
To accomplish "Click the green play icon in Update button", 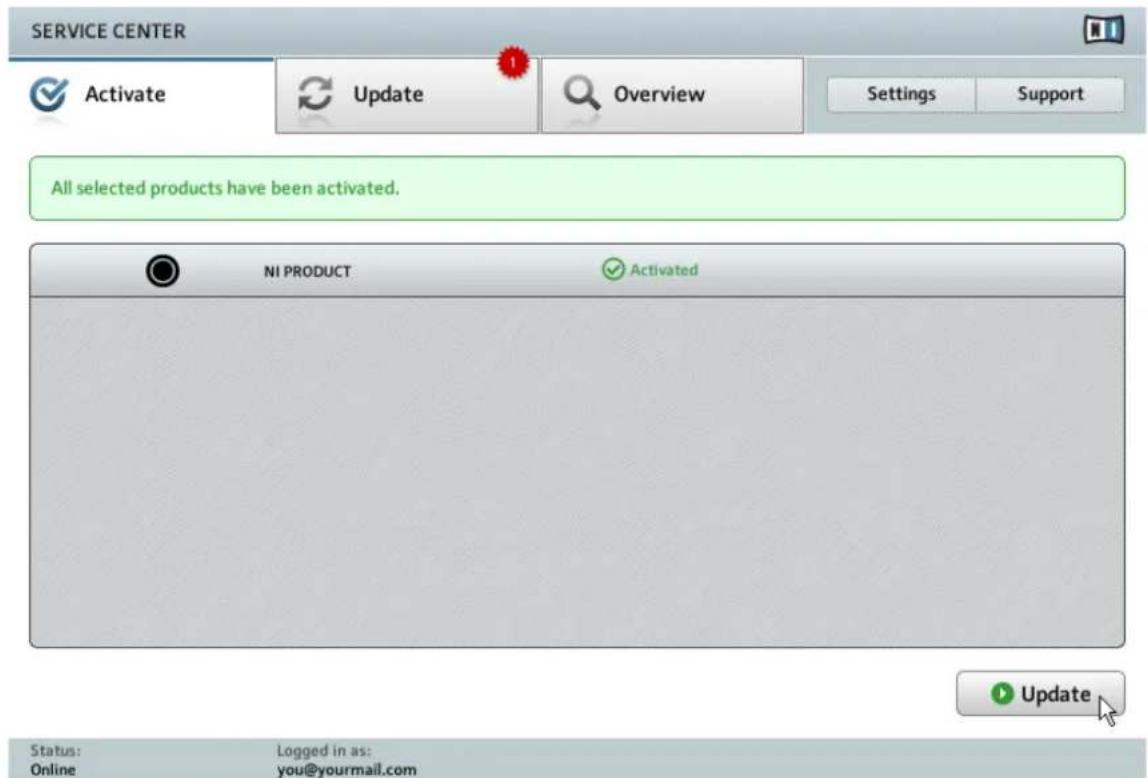I will [x=1002, y=693].
